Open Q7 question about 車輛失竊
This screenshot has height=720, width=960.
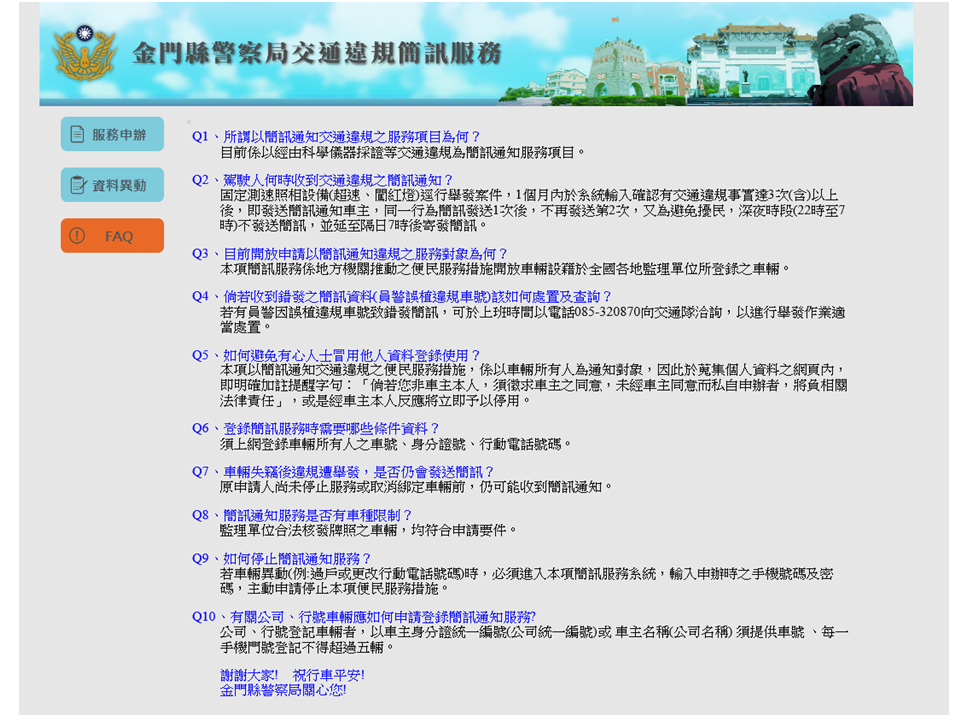pyautogui.click(x=343, y=472)
